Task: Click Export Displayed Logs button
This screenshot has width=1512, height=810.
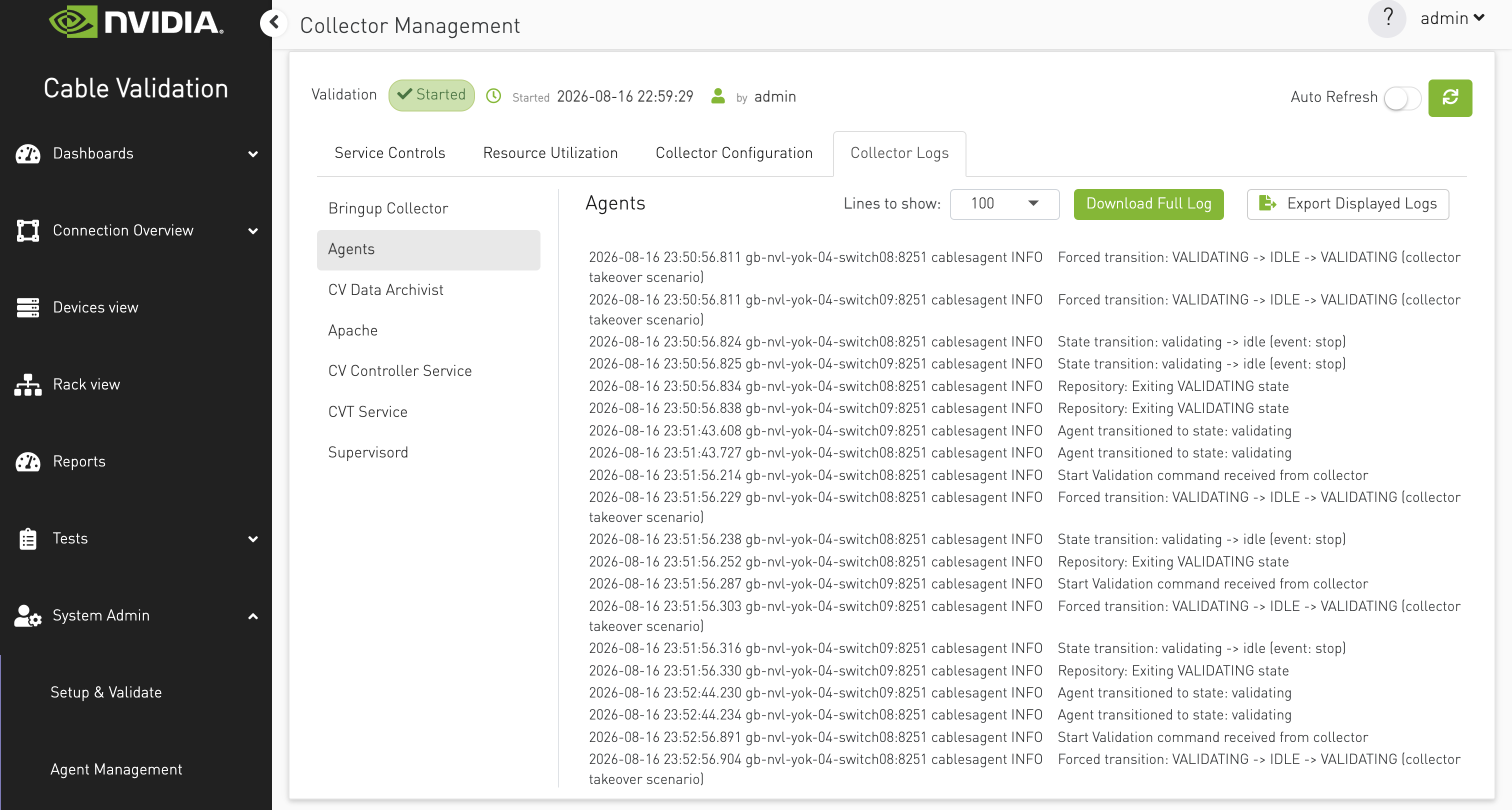Action: [x=1347, y=203]
